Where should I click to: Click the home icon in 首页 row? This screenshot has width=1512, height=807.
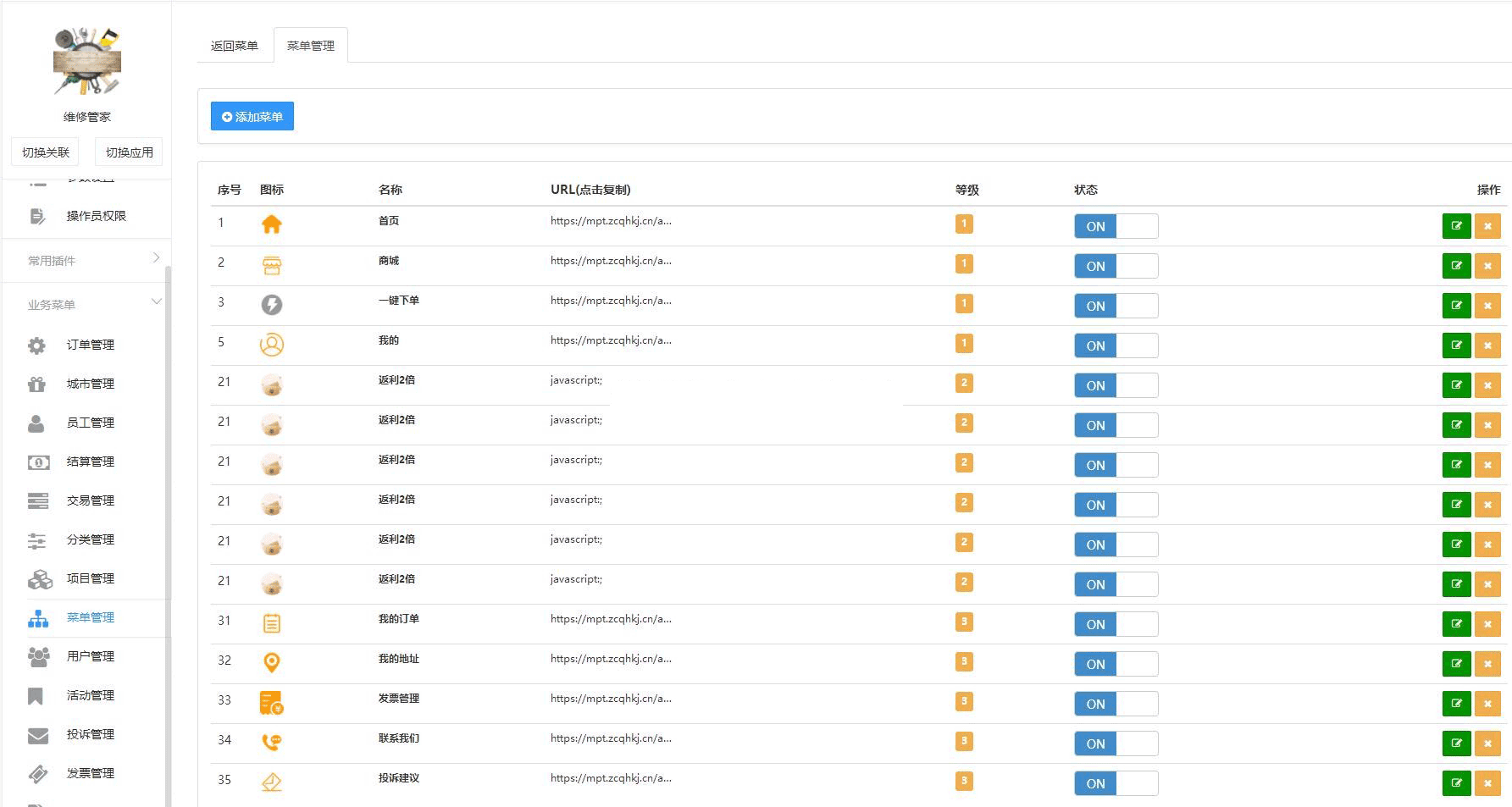[x=271, y=224]
